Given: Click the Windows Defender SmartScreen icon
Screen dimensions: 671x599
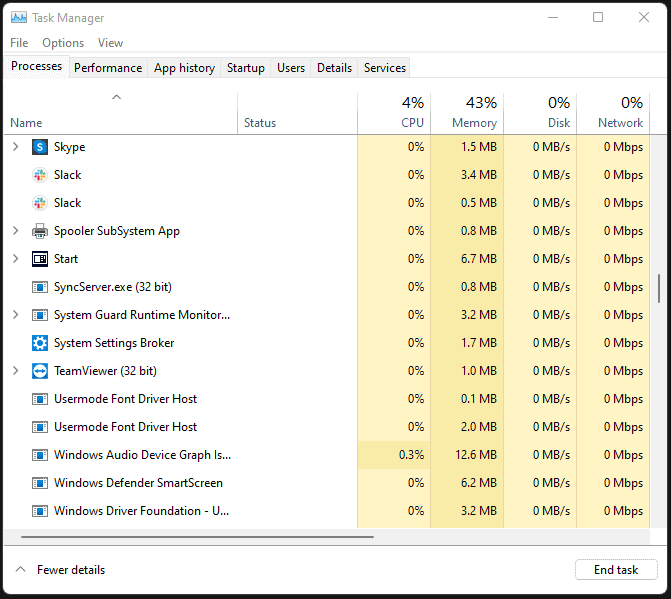Looking at the screenshot, I should click(x=40, y=483).
